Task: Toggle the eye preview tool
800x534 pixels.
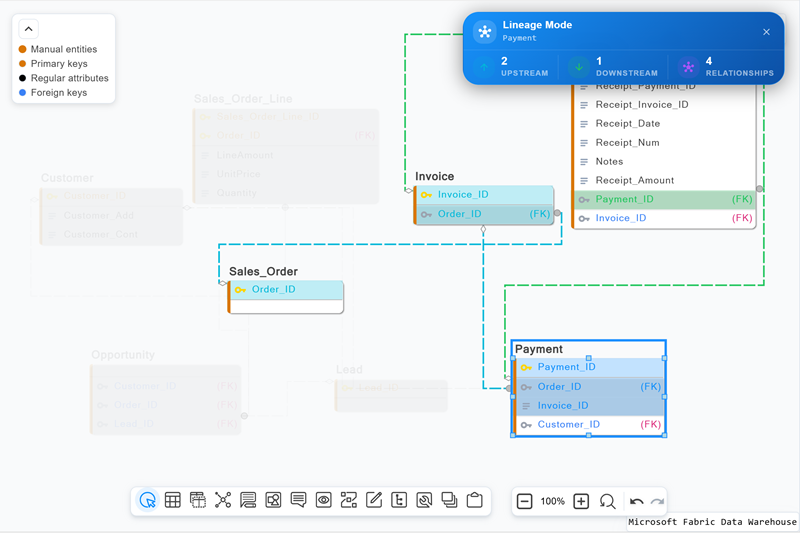Action: pos(323,500)
